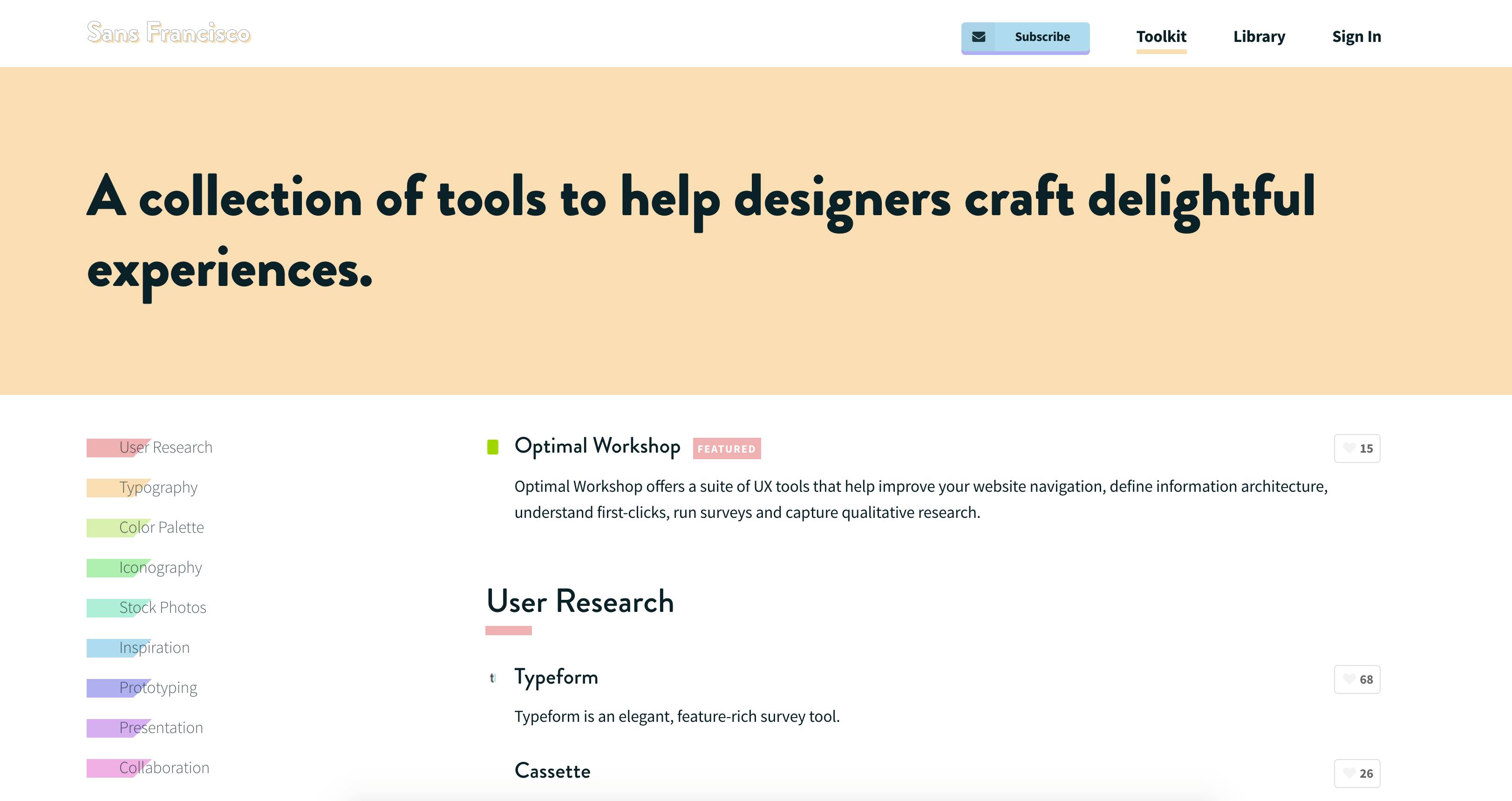Viewport: 1512px width, 801px height.
Task: Go to the Library page
Action: click(x=1259, y=36)
